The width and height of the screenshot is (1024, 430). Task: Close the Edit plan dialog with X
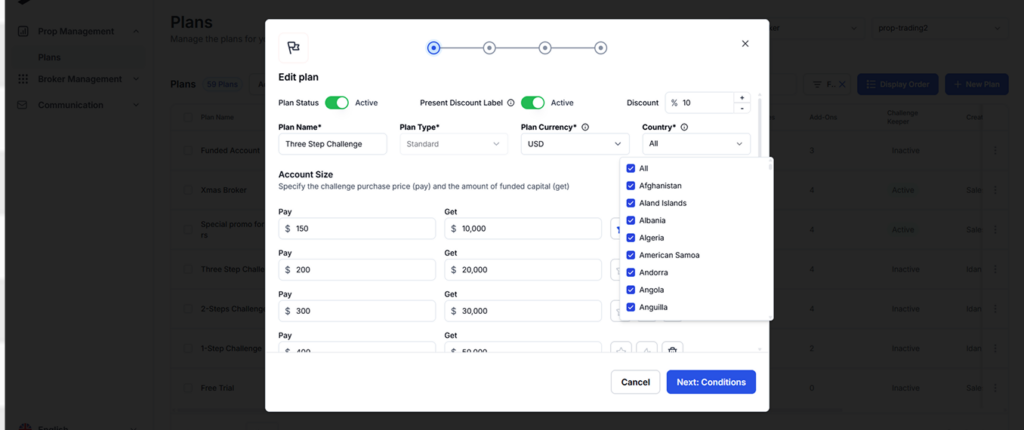(745, 44)
